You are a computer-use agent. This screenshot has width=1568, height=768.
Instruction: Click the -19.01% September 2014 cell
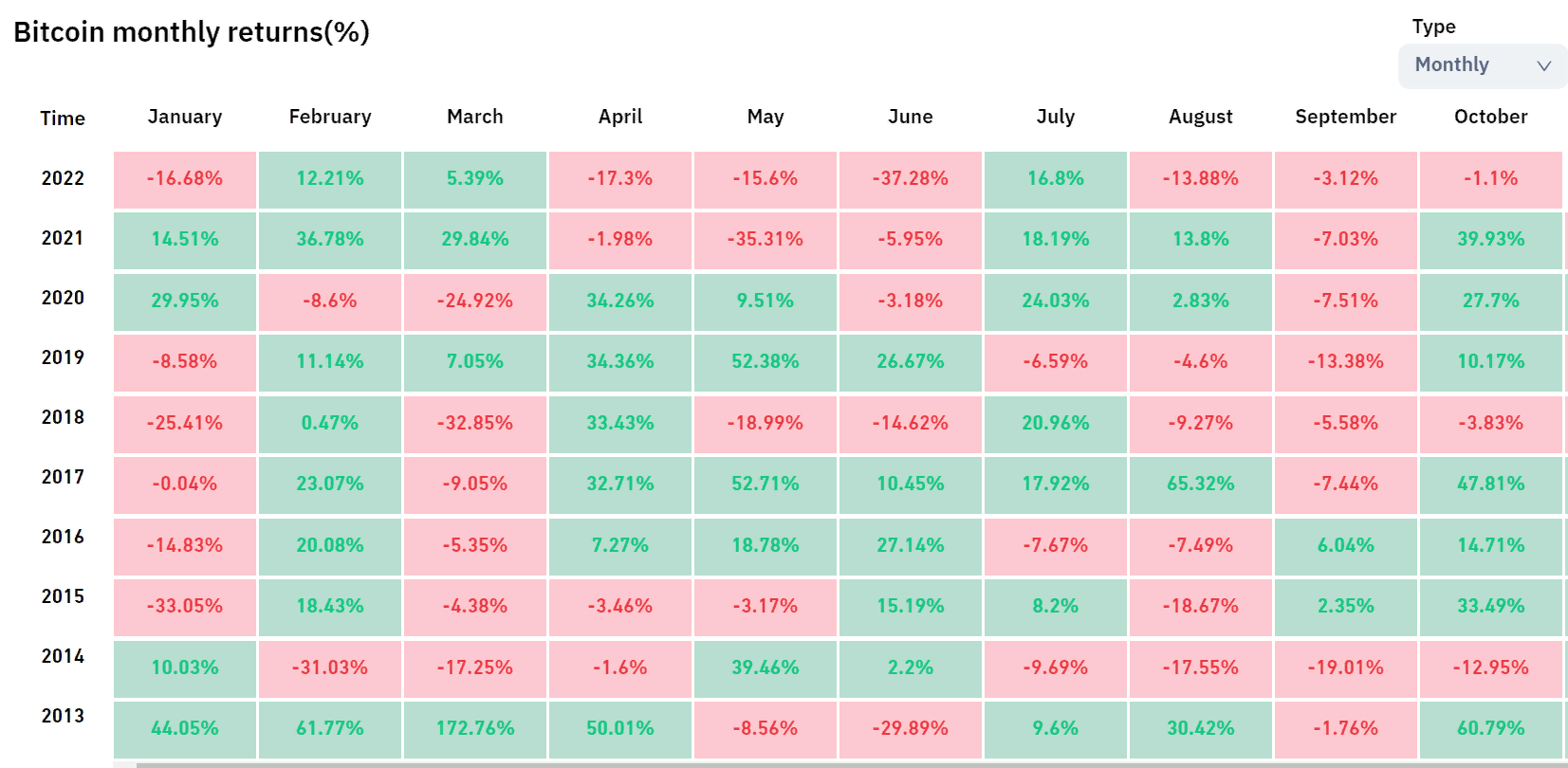1346,668
